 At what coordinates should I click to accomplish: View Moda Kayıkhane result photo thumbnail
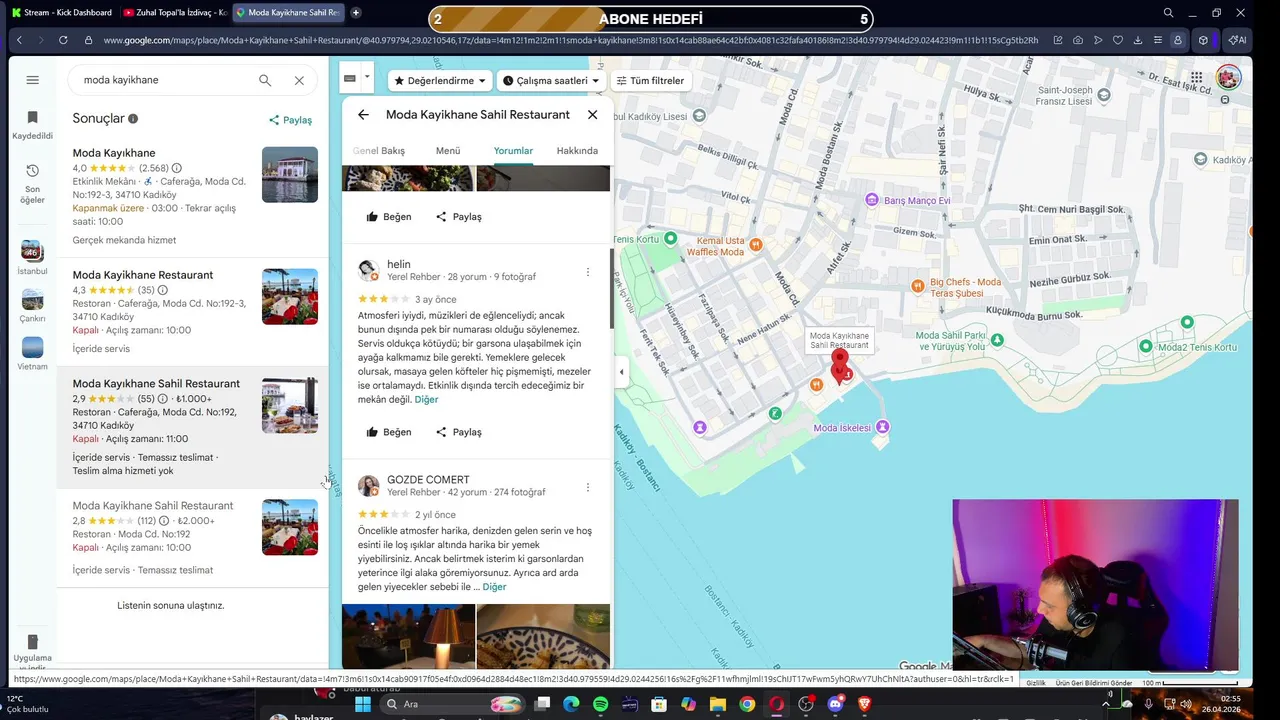coord(290,175)
